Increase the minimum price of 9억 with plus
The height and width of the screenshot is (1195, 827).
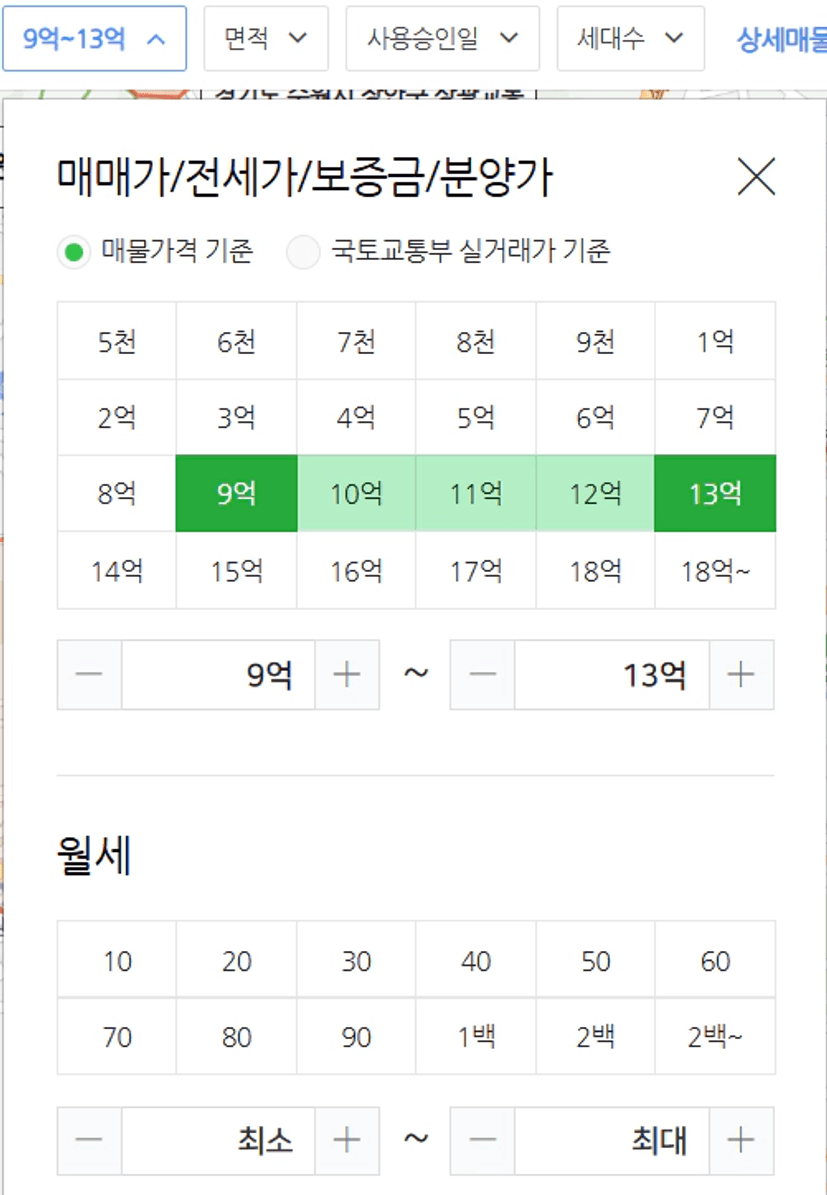pyautogui.click(x=347, y=674)
